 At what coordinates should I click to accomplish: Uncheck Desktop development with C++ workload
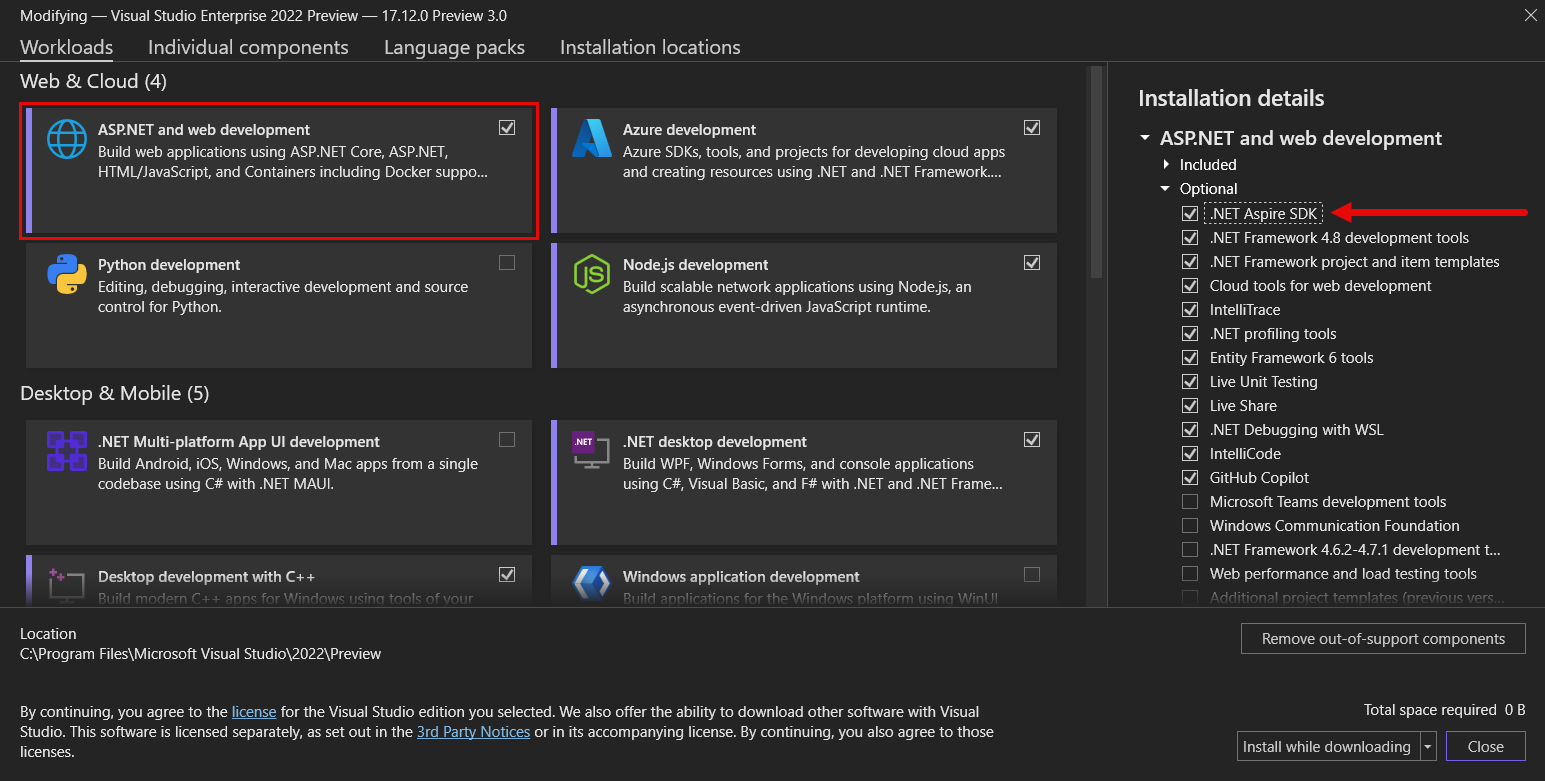tap(507, 575)
